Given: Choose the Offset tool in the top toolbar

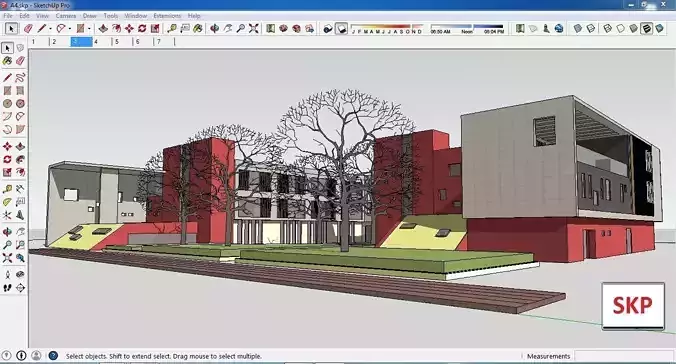Looking at the screenshot, I should coord(116,28).
